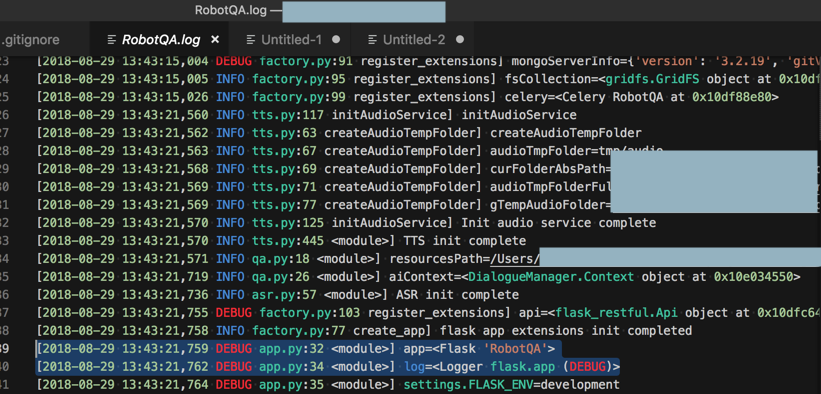This screenshot has width=821, height=394.
Task: Click the Untitled-2 unsaved dot indicator
Action: pos(460,39)
